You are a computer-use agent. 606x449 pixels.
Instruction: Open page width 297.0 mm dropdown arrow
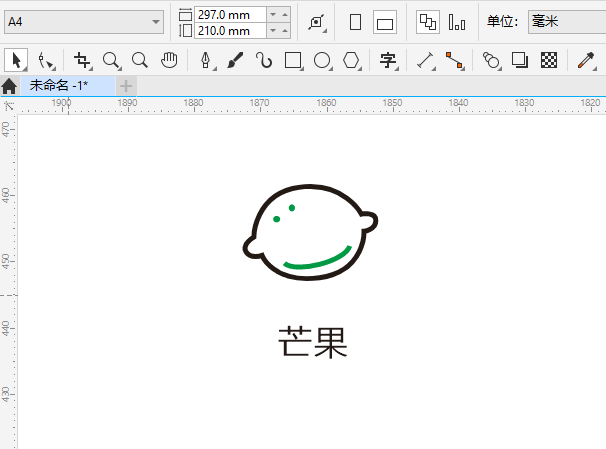tap(273, 15)
